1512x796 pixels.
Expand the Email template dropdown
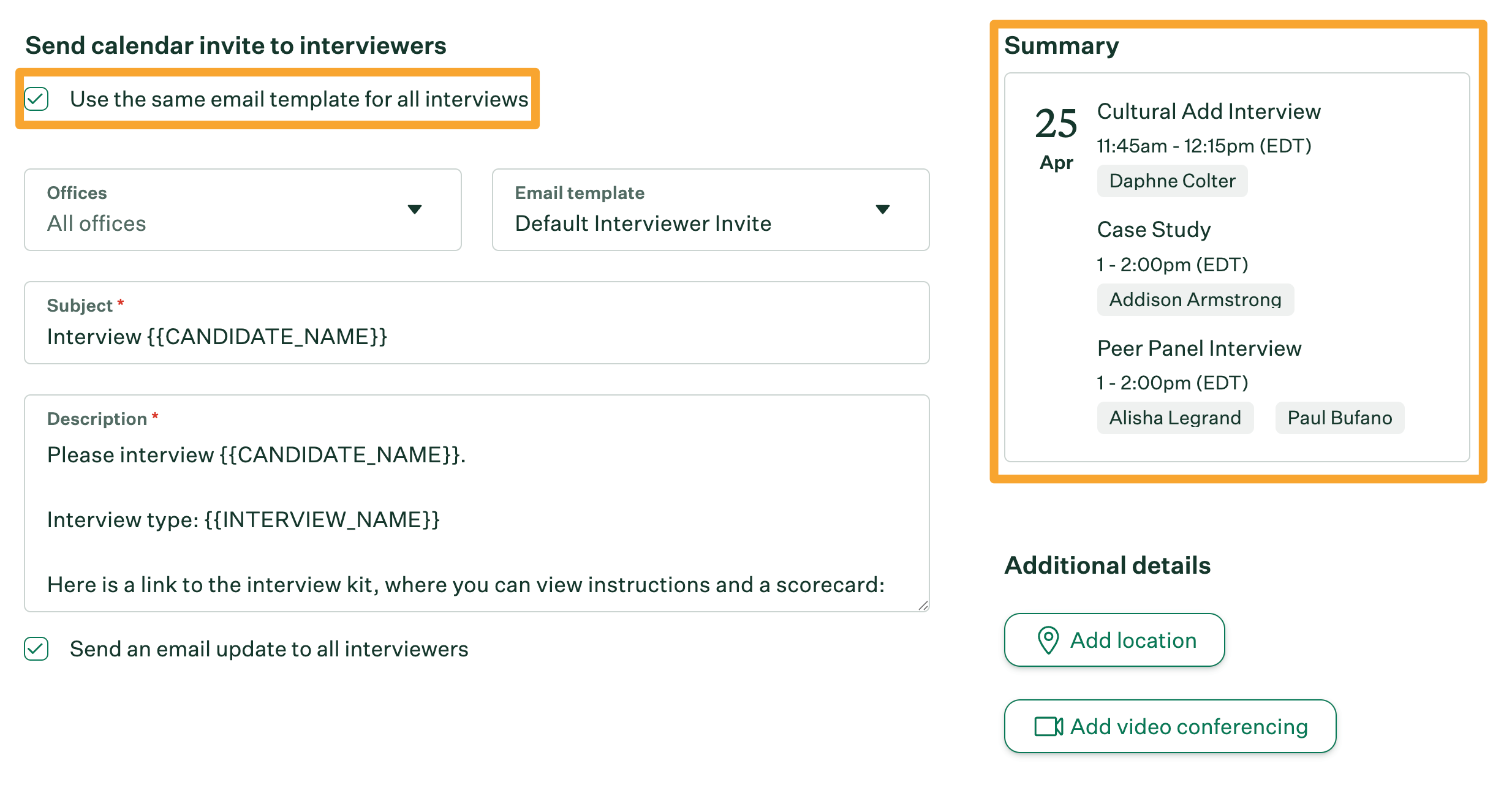pyautogui.click(x=710, y=209)
